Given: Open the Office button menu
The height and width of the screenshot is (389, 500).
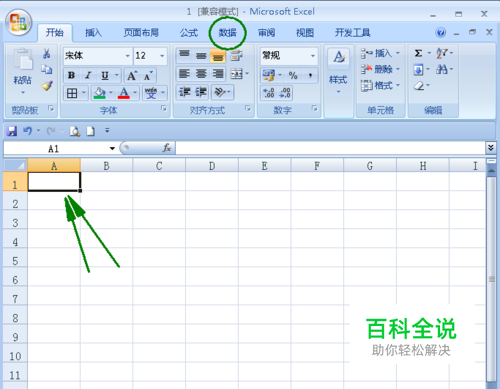Looking at the screenshot, I should pyautogui.click(x=19, y=23).
